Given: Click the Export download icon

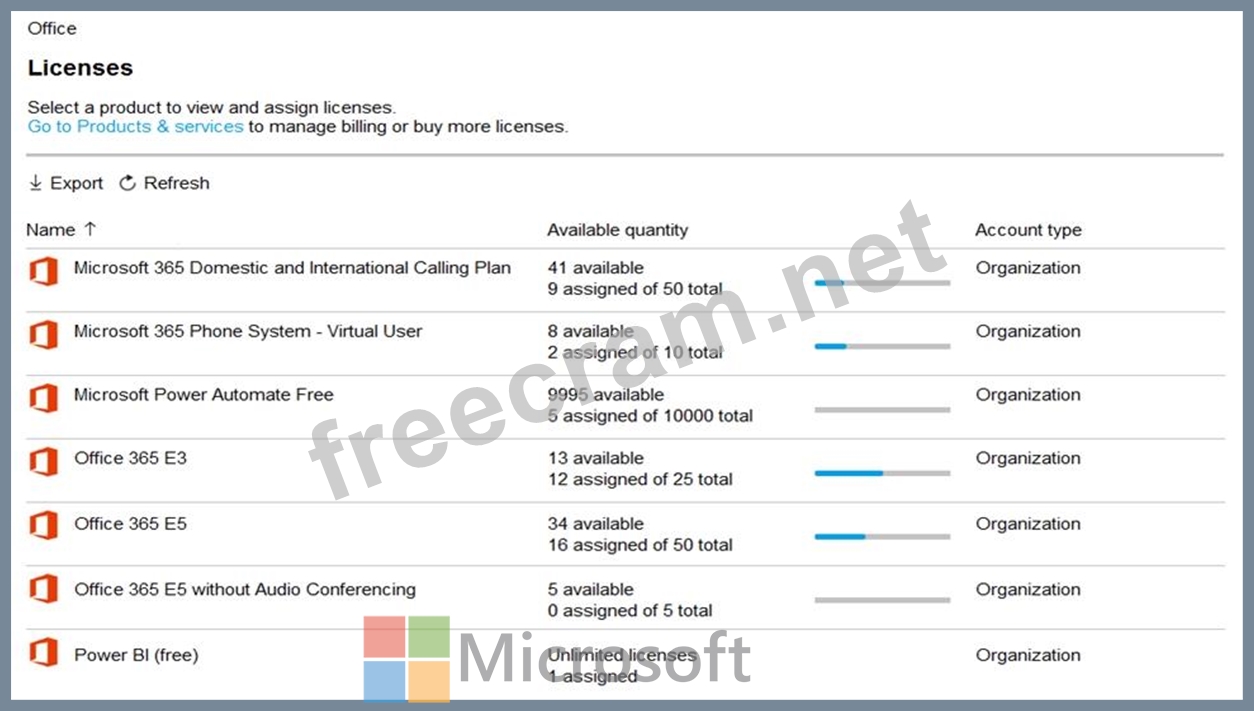Looking at the screenshot, I should (36, 183).
